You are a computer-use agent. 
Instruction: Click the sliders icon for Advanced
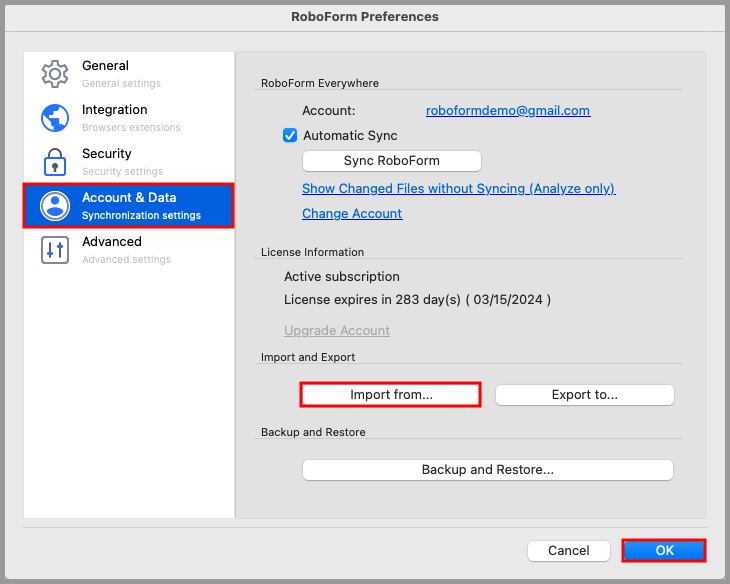(54, 250)
